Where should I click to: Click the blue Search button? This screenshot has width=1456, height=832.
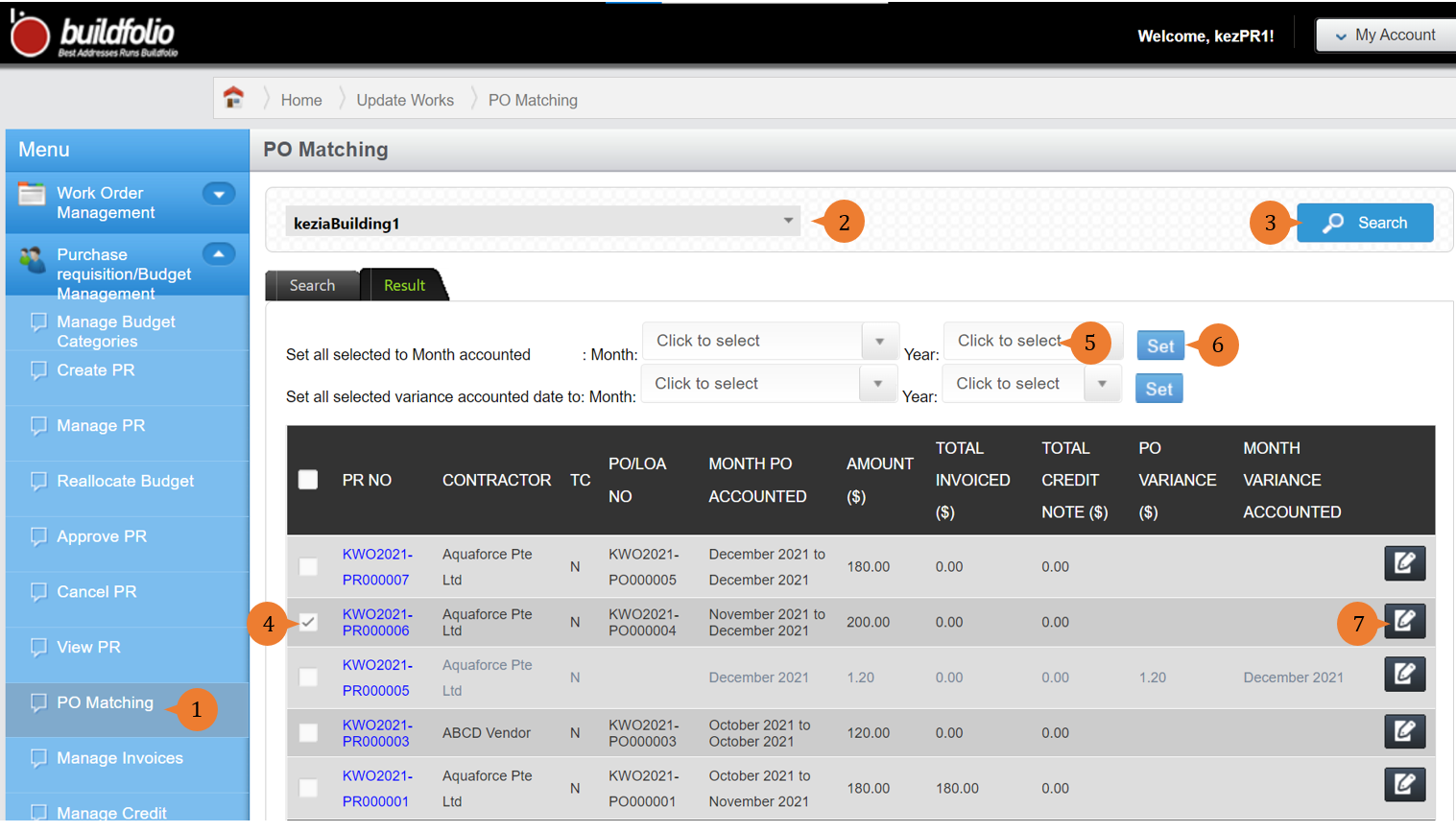(1365, 223)
